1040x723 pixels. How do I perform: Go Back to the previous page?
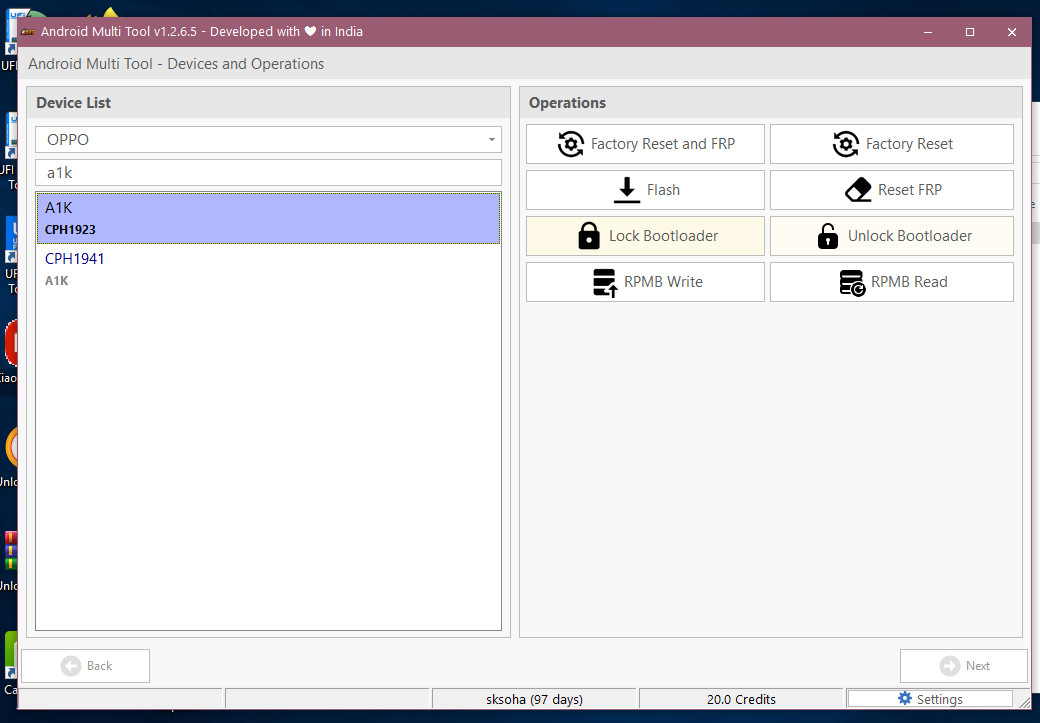(86, 666)
